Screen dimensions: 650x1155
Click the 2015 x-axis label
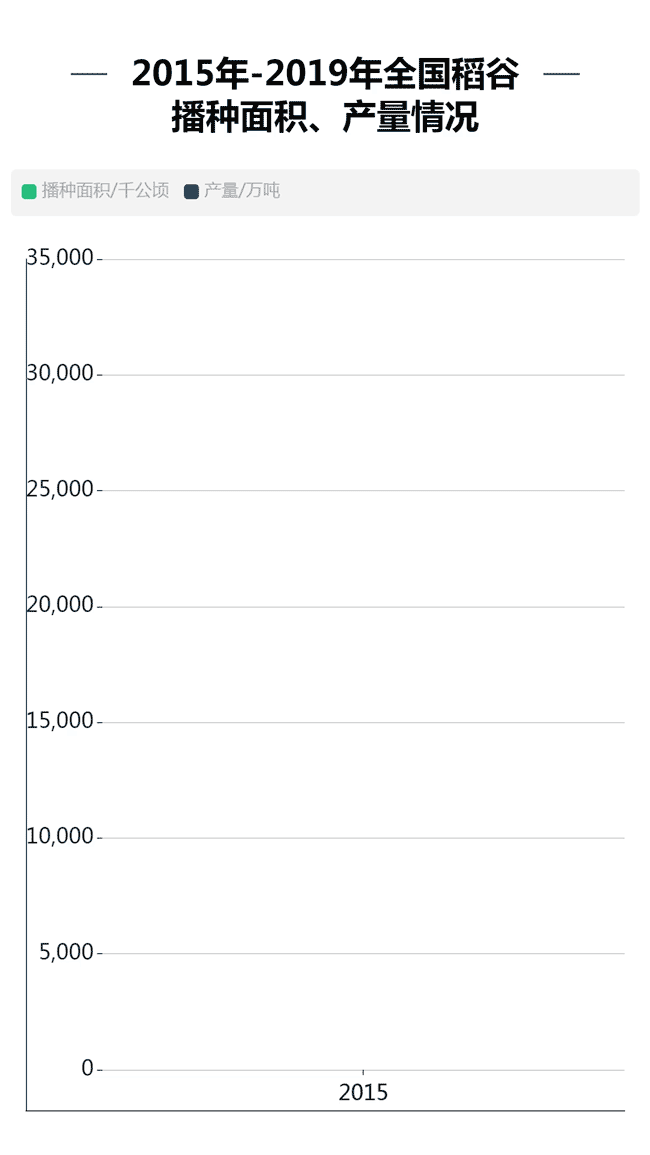pyautogui.click(x=363, y=1093)
